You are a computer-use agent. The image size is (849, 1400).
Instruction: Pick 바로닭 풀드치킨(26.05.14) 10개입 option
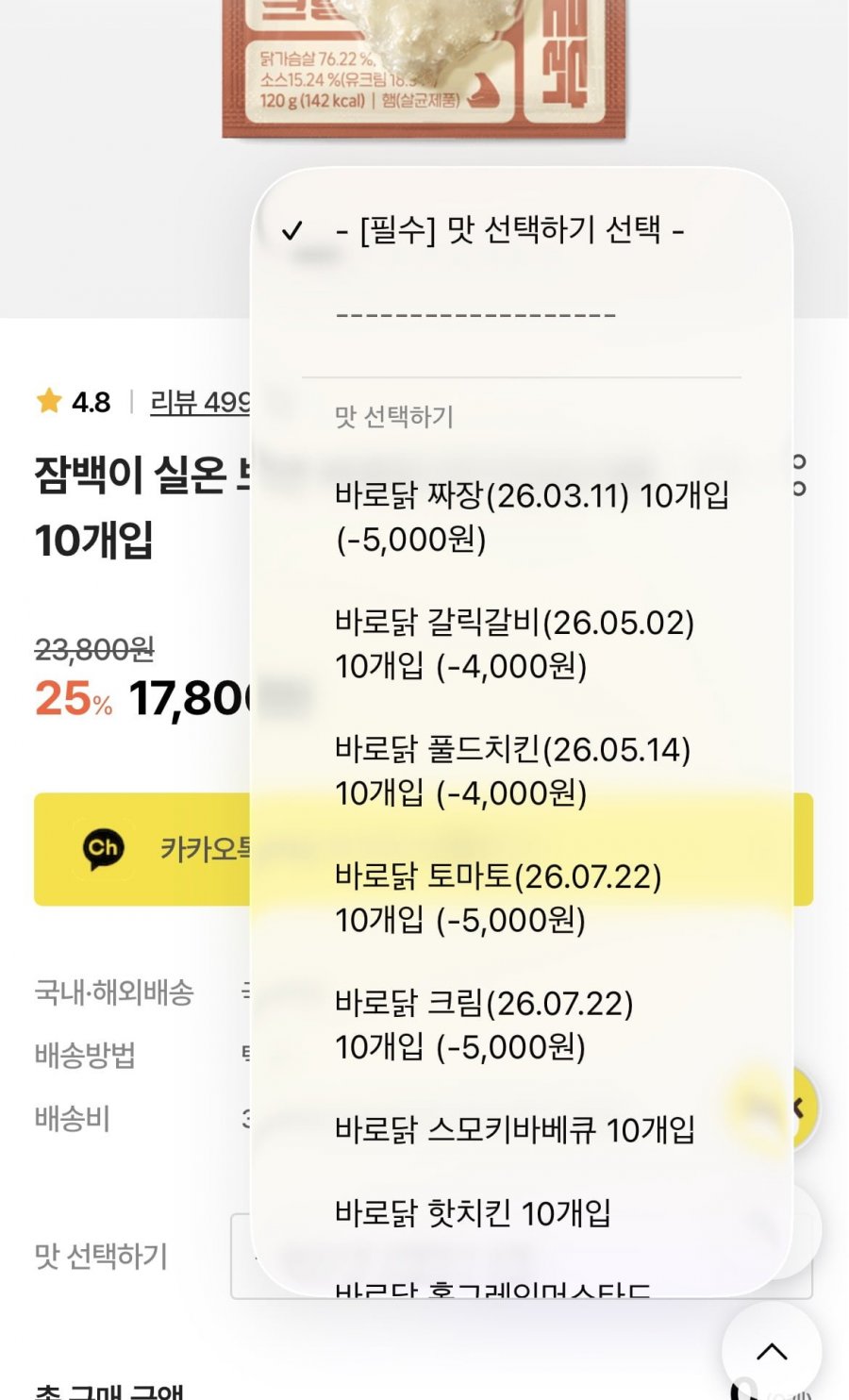(512, 770)
